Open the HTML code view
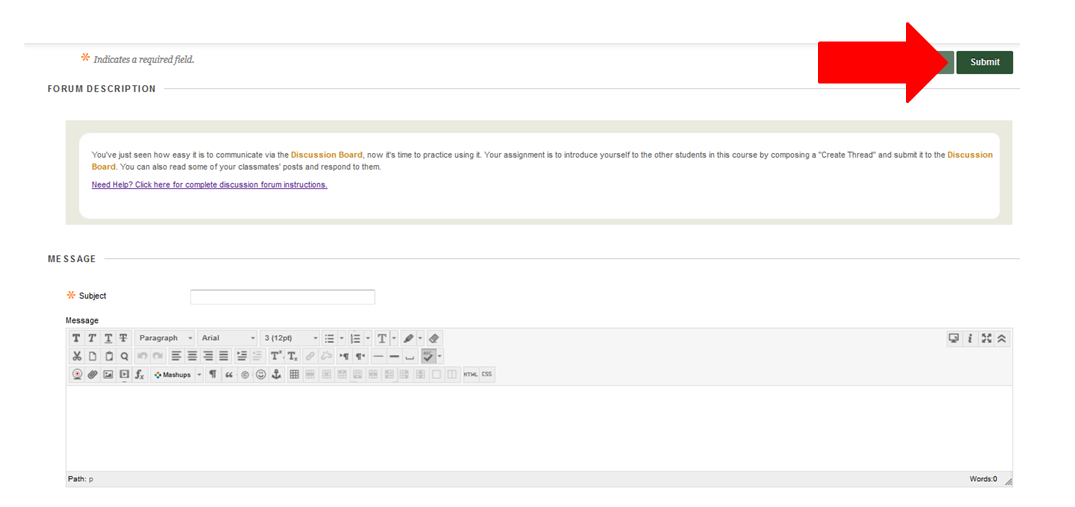The width and height of the screenshot is (1075, 507). tap(470, 374)
